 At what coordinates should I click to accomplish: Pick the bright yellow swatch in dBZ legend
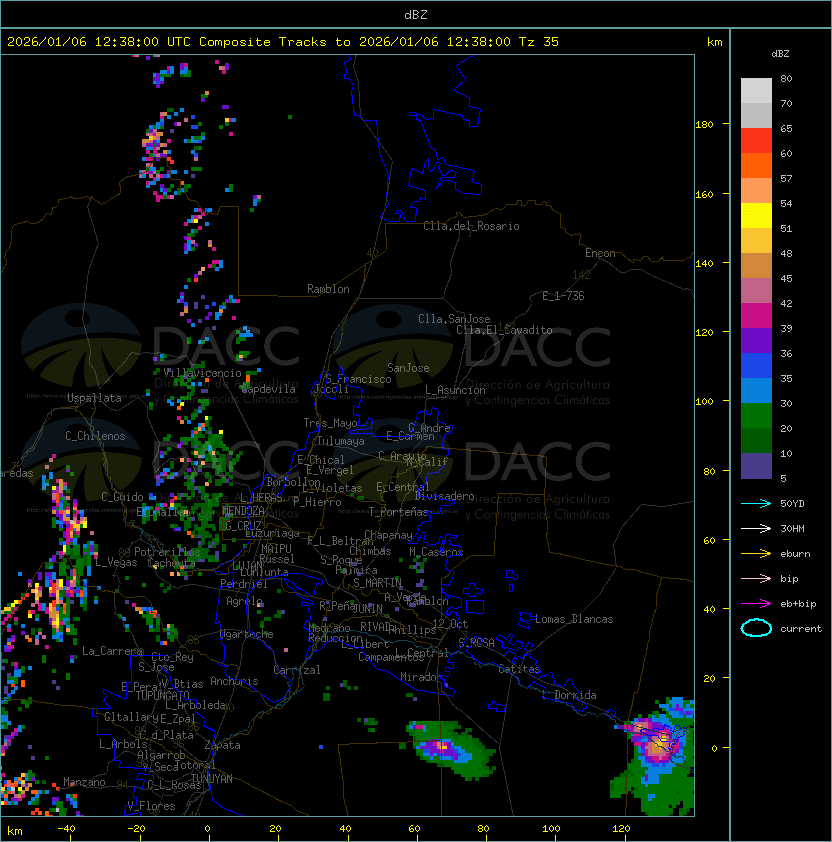click(x=756, y=216)
